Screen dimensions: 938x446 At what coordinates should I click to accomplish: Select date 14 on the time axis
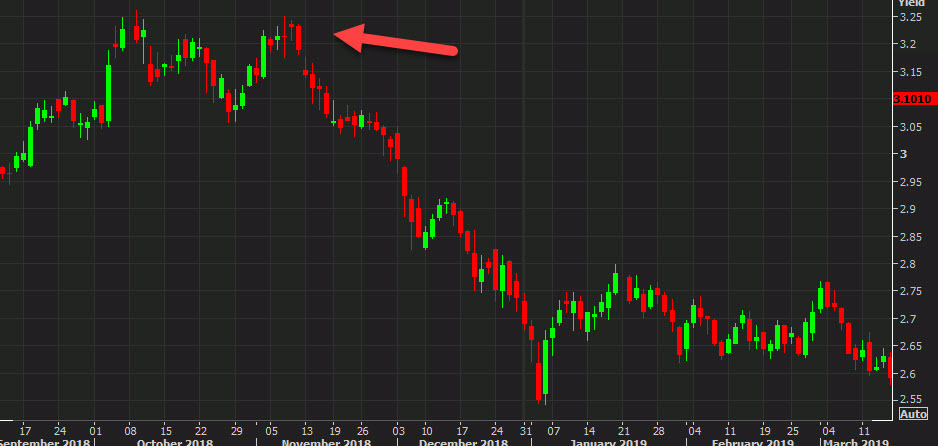[589, 430]
